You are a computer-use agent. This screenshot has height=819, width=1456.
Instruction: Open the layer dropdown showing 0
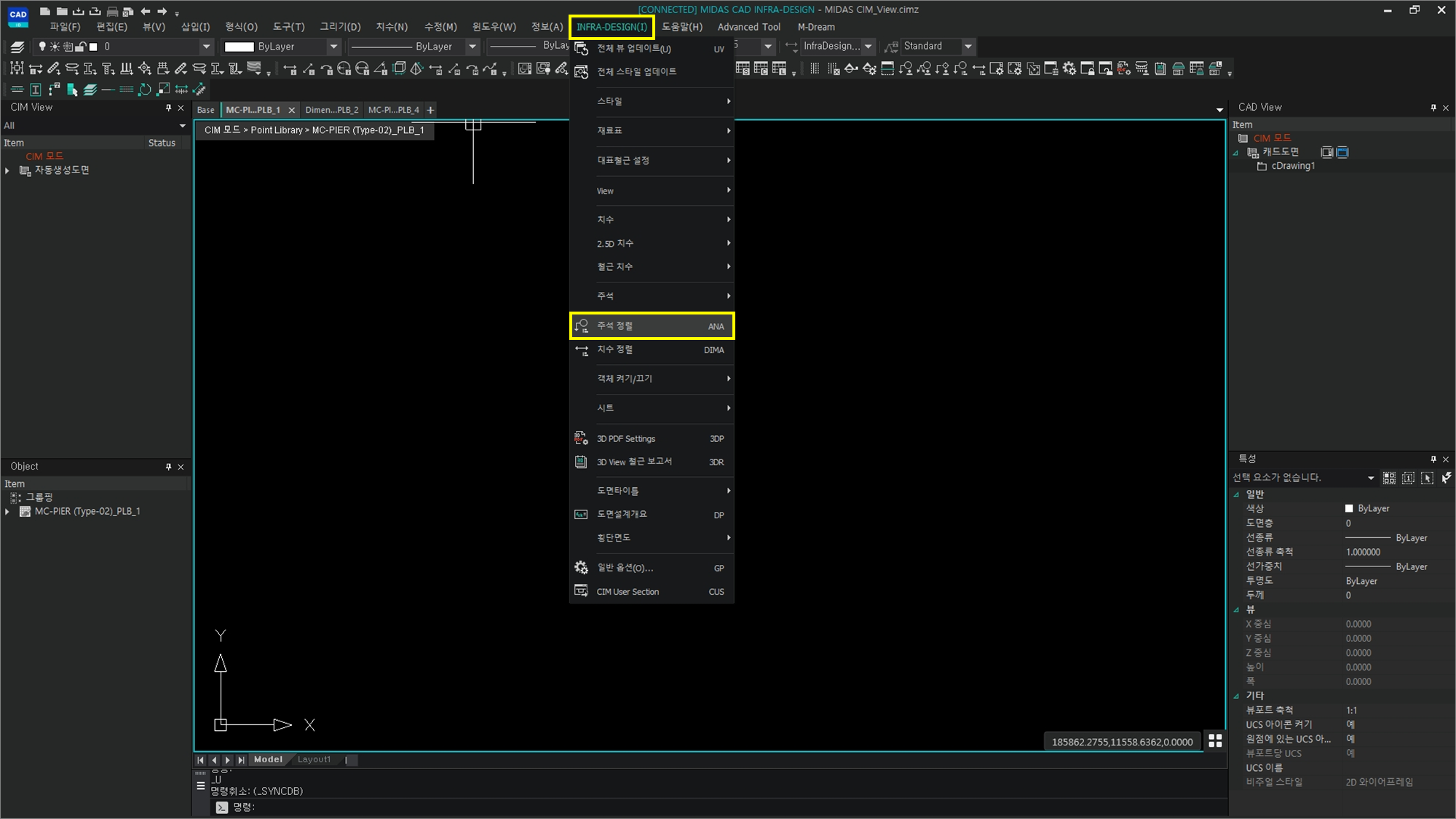click(206, 47)
